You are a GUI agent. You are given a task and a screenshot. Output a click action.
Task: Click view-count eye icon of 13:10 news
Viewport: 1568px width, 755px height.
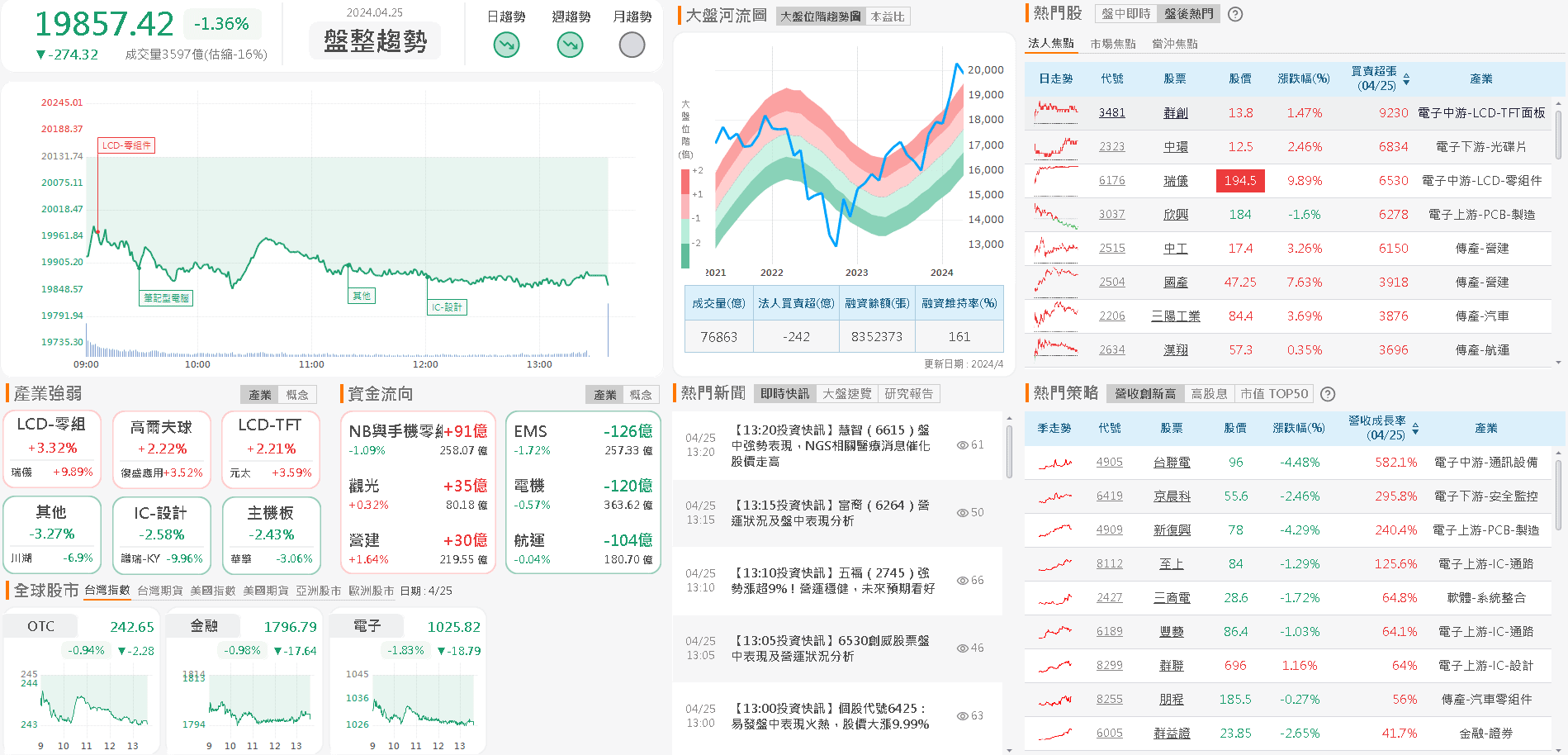[x=962, y=581]
